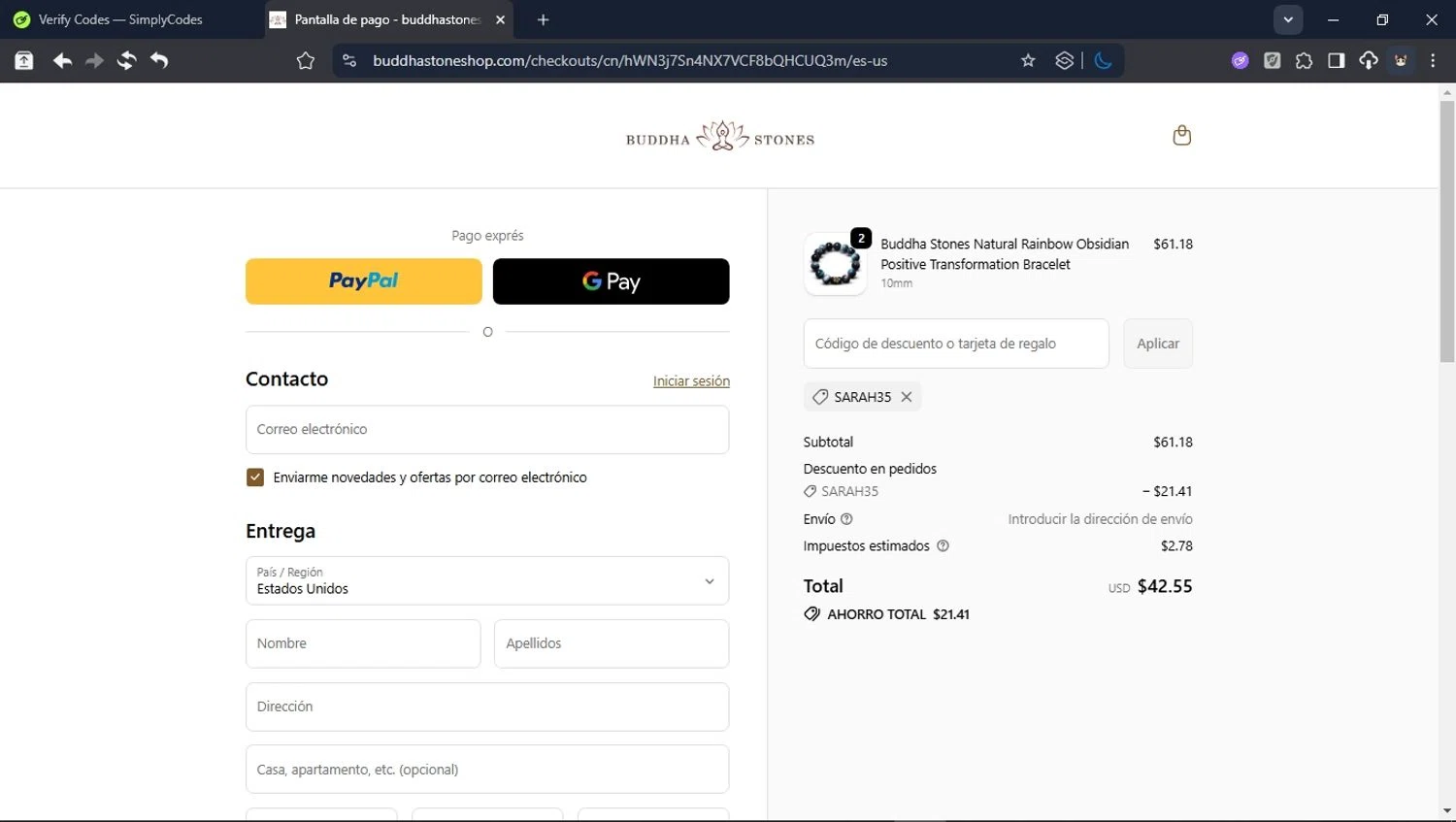
Task: Remove the SARAH35 discount code tag
Action: pos(906,397)
